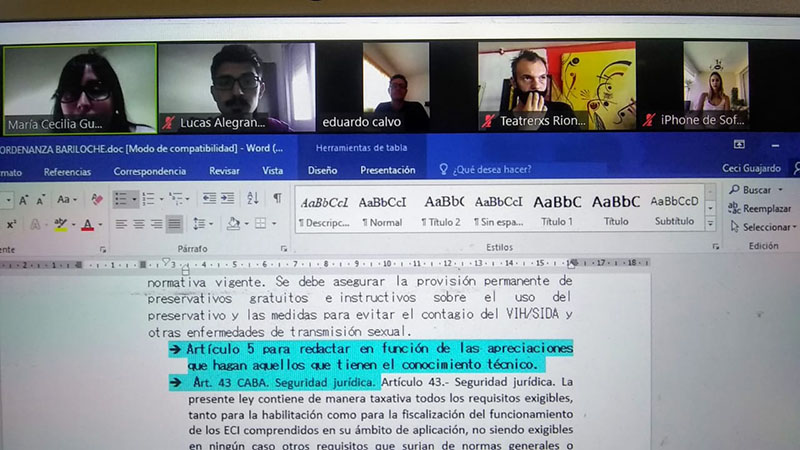
Task: Expand shading color dropdown arrow
Action: 247,223
